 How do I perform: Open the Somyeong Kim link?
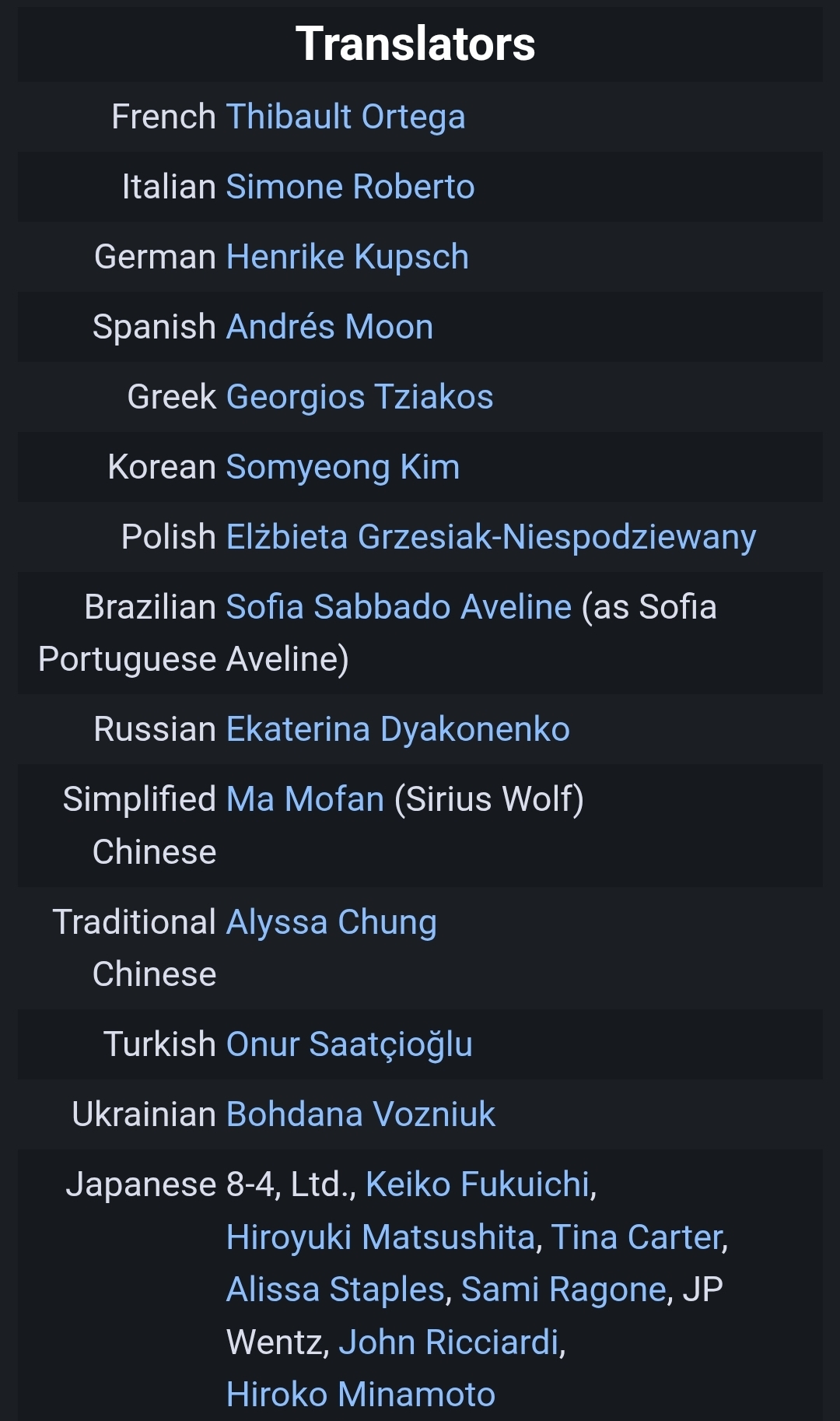(342, 467)
